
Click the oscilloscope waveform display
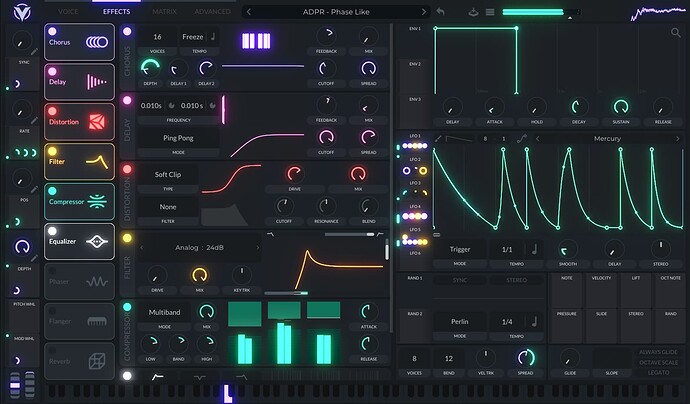point(659,13)
